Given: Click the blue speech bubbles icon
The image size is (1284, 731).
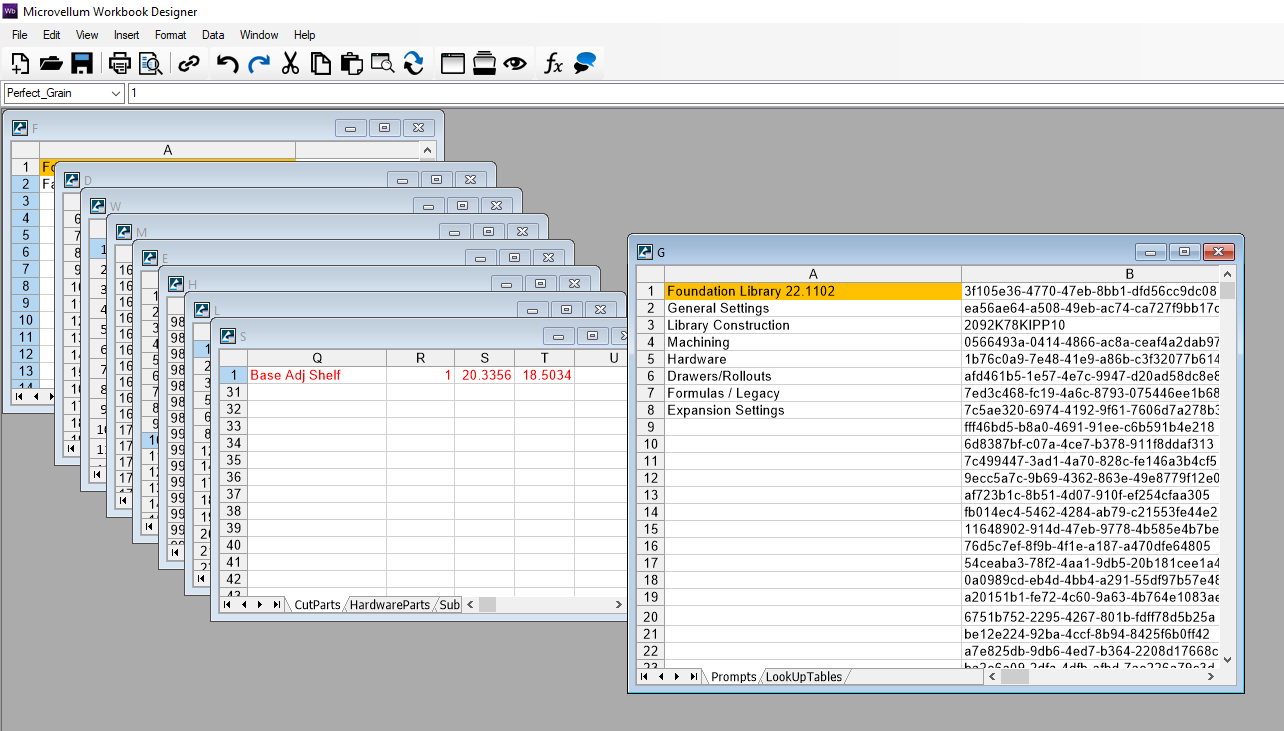Looking at the screenshot, I should (x=585, y=63).
